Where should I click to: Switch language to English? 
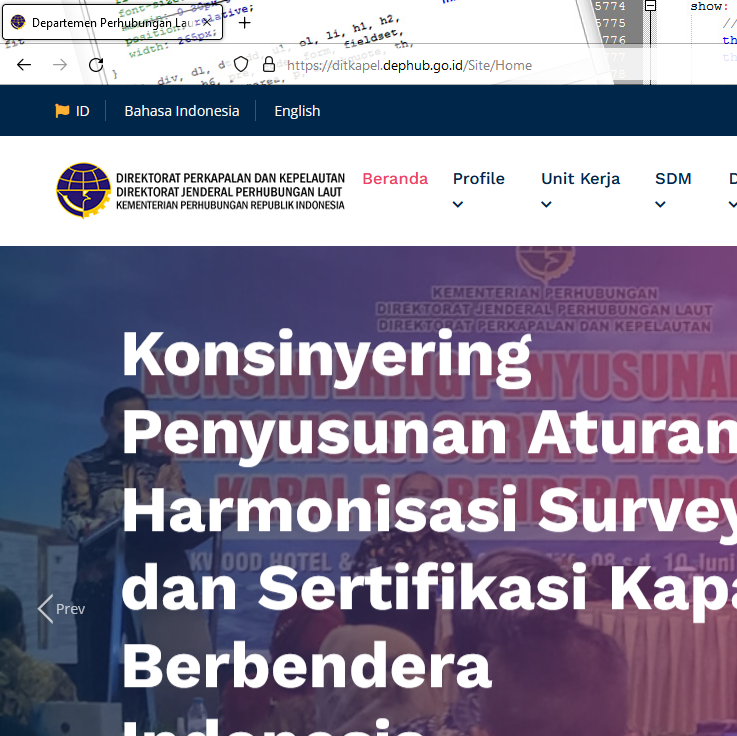(297, 111)
